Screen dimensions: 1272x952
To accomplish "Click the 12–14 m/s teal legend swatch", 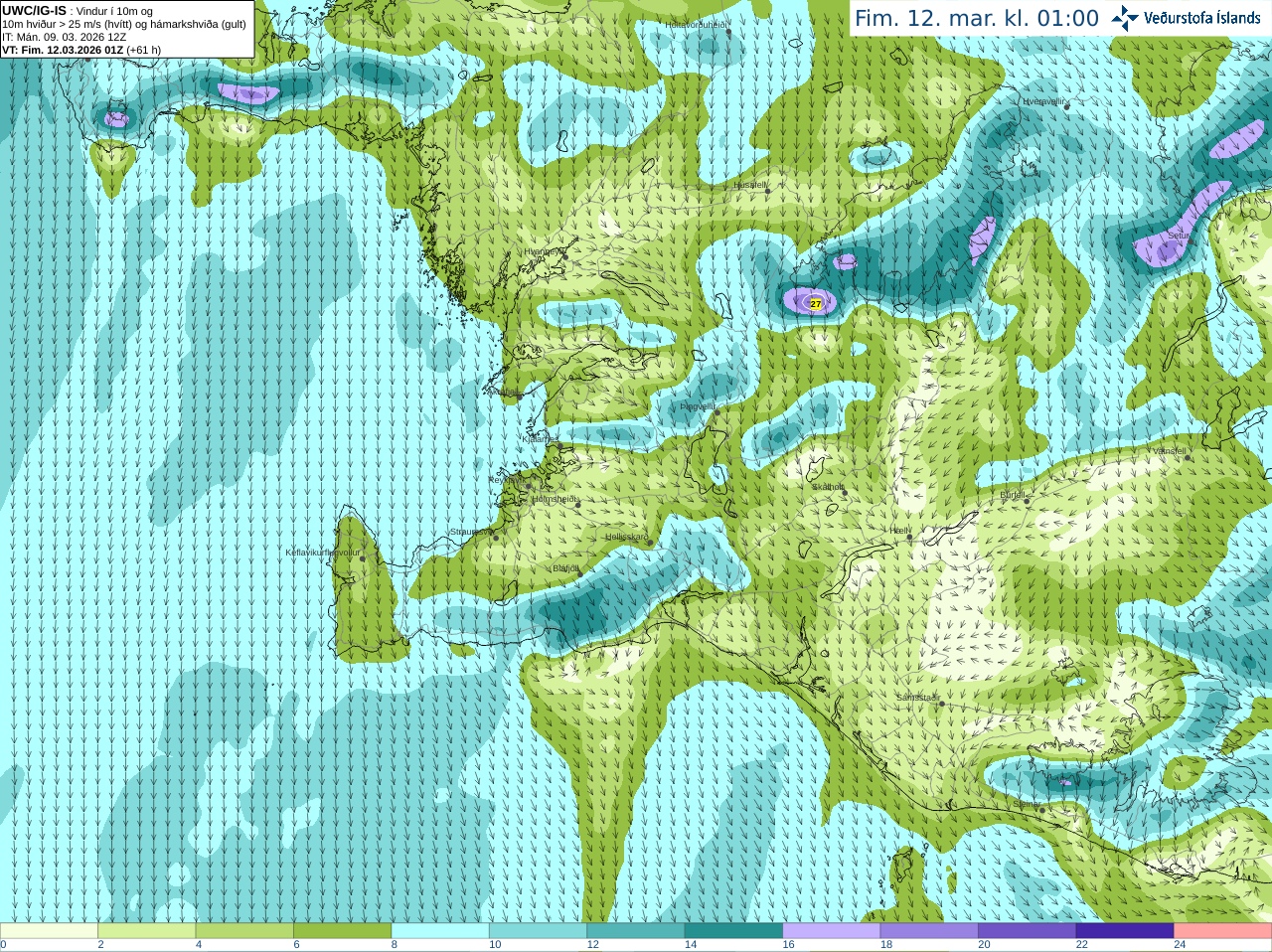I will pos(636,931).
